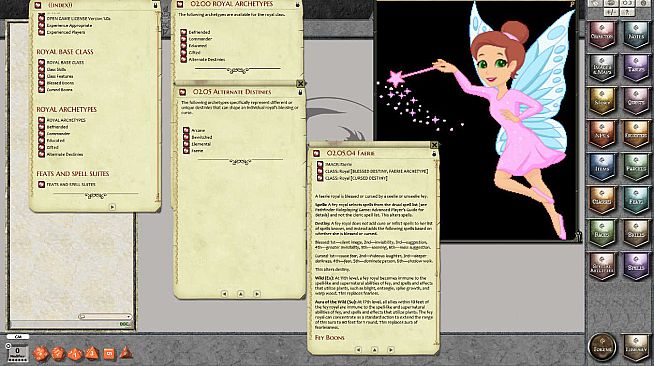Click the link icon beside the (Index) title
The height and width of the screenshot is (366, 654).
pyautogui.click(x=38, y=5)
